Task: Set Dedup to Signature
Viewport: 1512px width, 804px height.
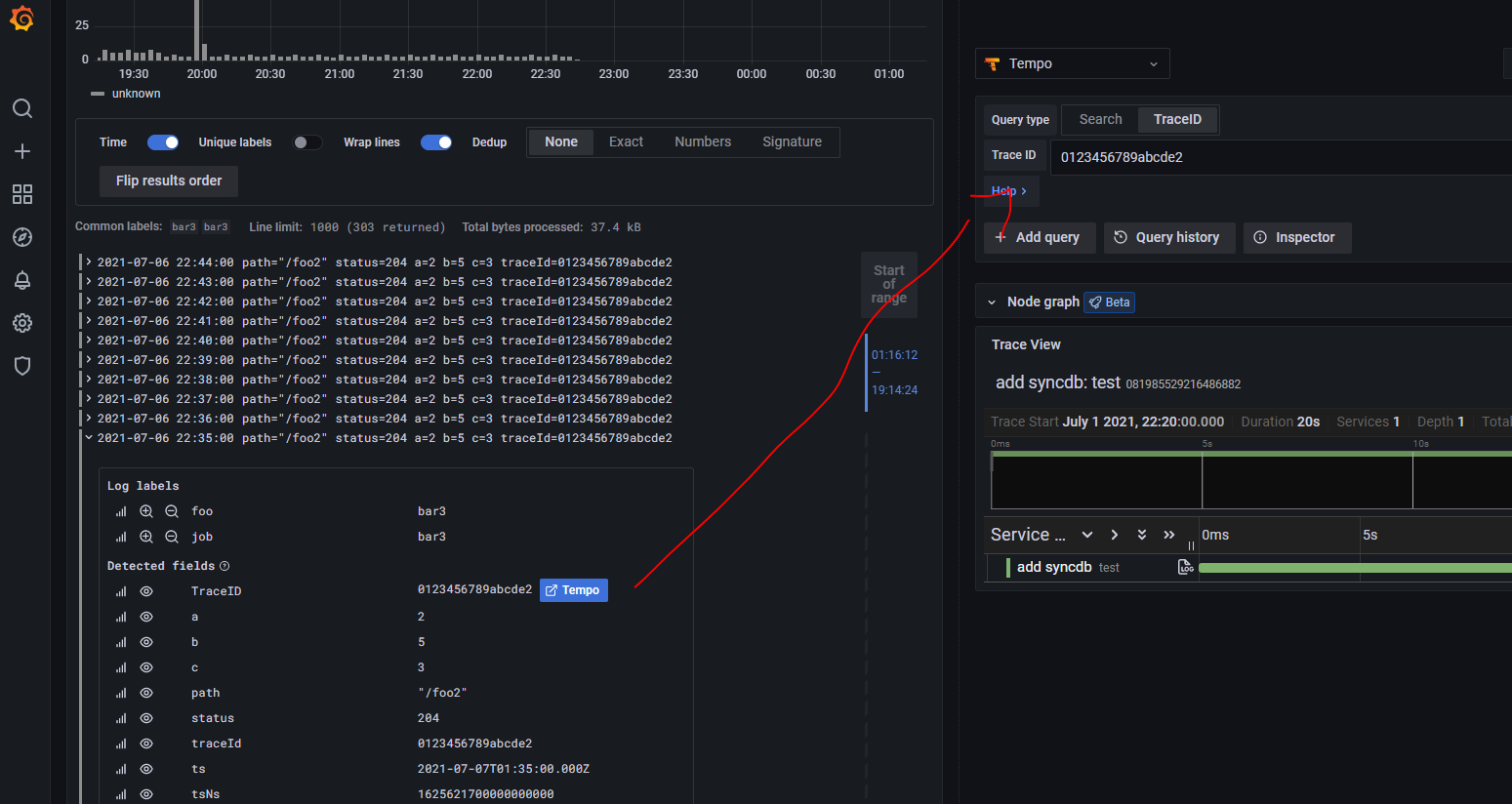Action: tap(792, 141)
